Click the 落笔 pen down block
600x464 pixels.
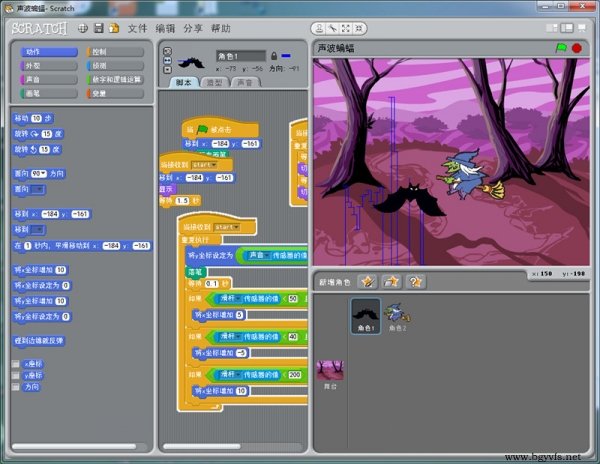(196, 272)
